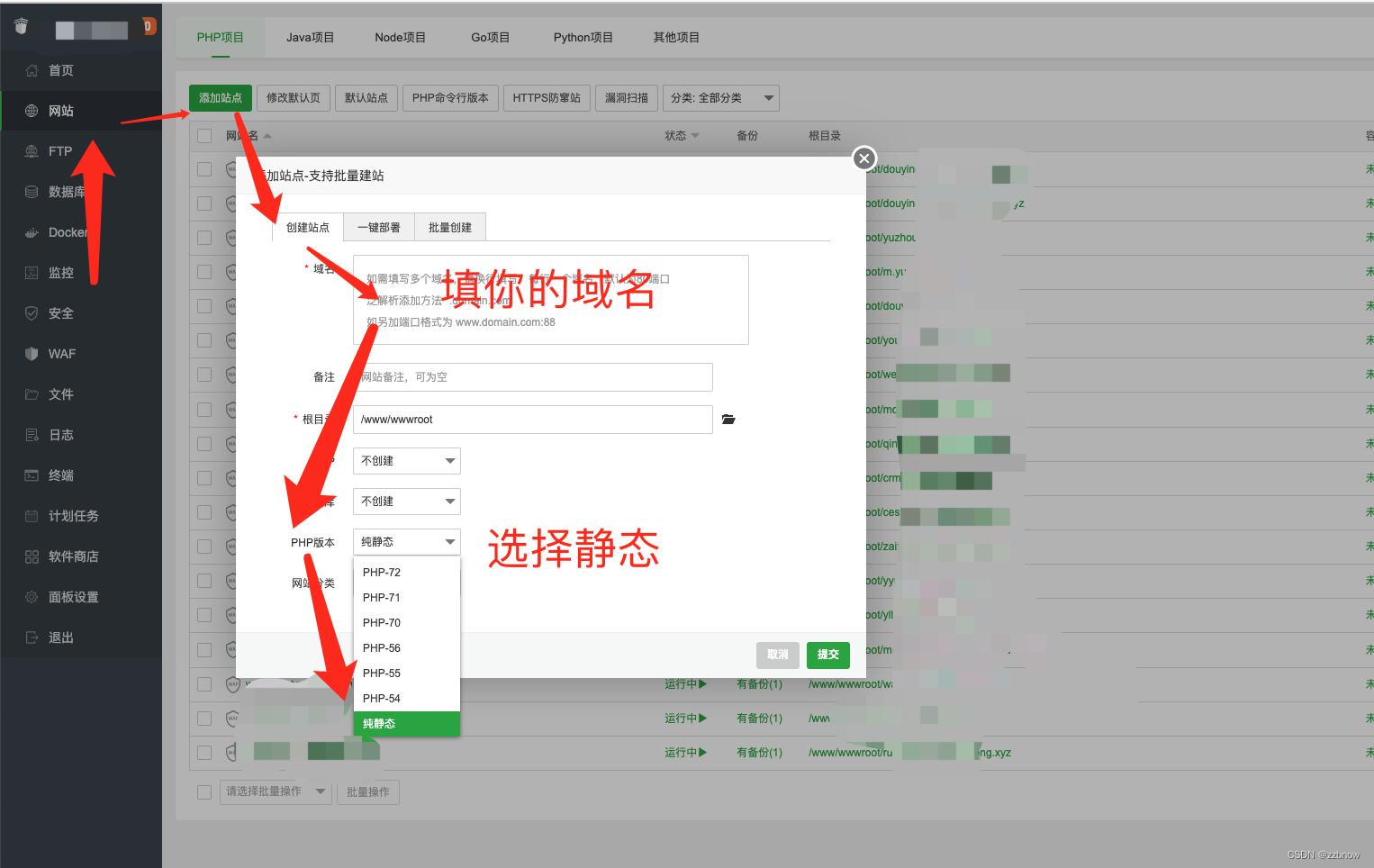This screenshot has width=1374, height=868.
Task: Tick the select-all checkbox in table header
Action: point(204,136)
